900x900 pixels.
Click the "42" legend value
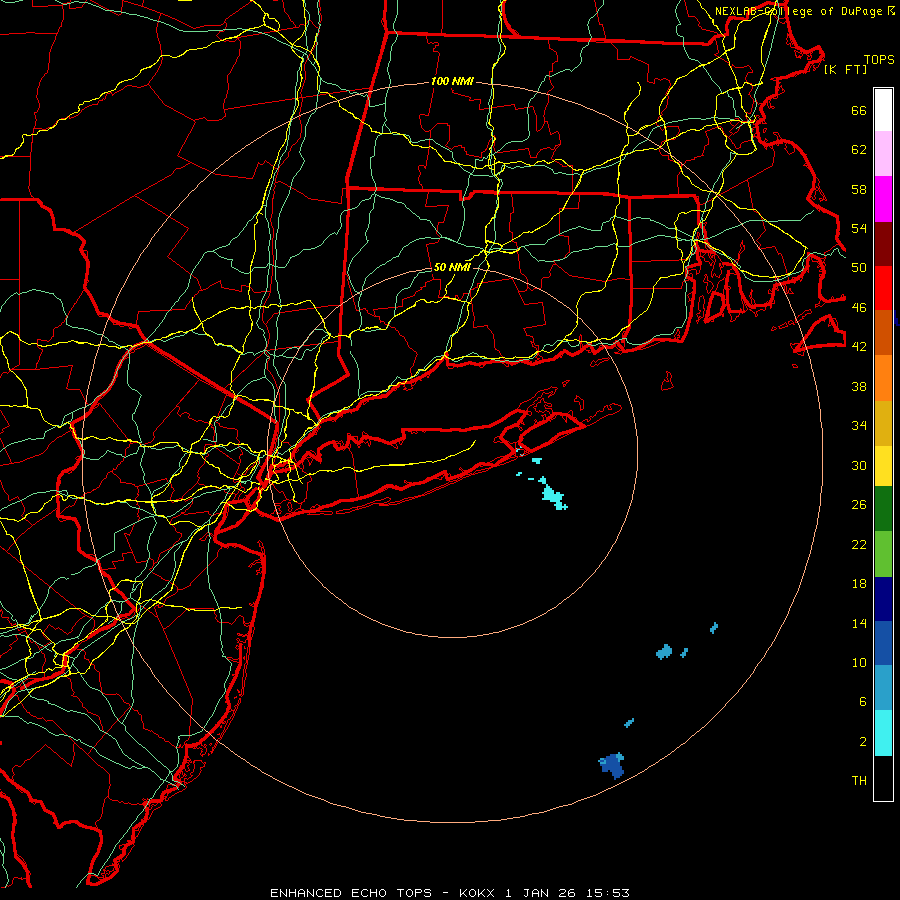click(859, 347)
